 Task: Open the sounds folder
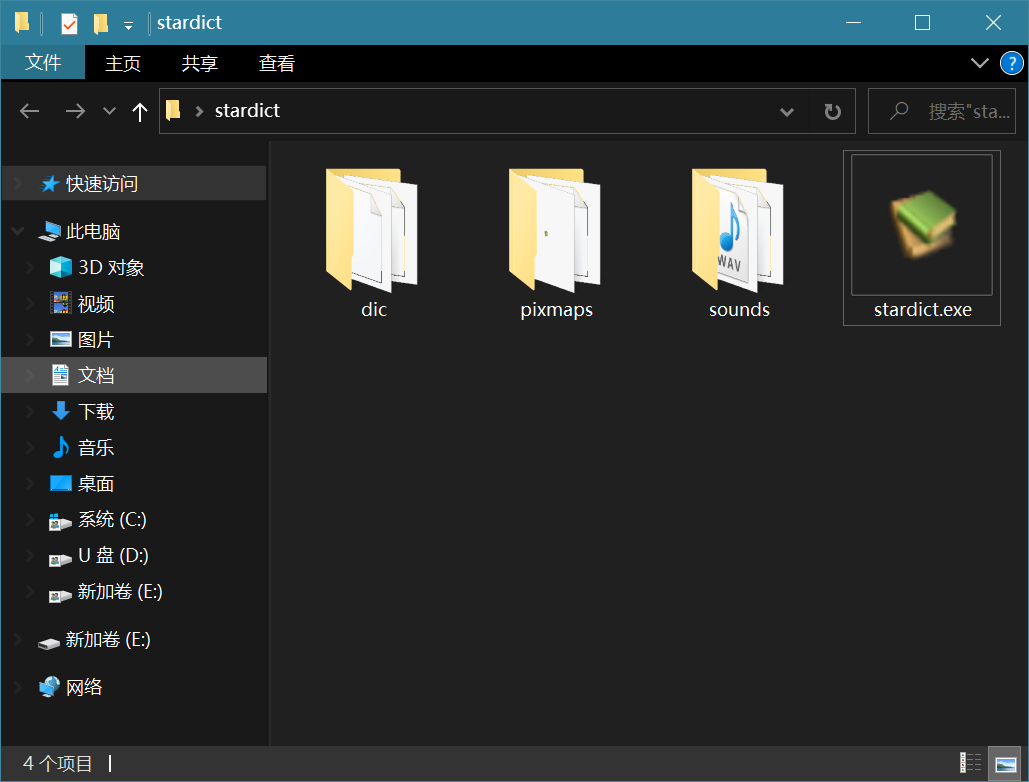tap(738, 231)
